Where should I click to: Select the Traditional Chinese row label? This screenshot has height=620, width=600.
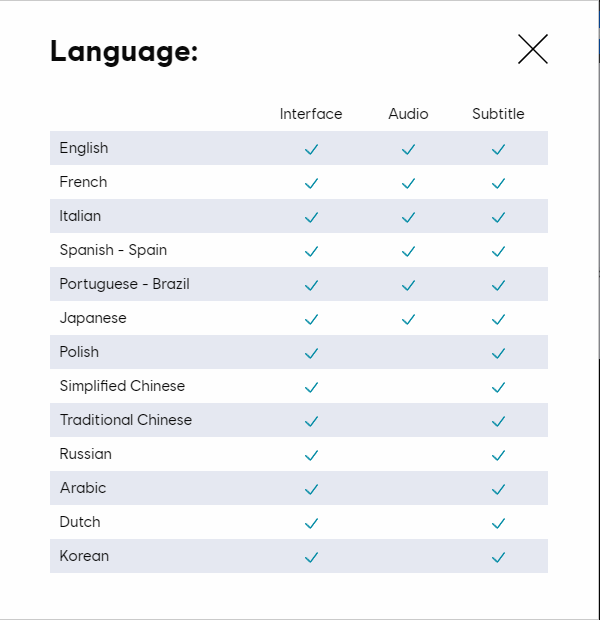(x=126, y=420)
